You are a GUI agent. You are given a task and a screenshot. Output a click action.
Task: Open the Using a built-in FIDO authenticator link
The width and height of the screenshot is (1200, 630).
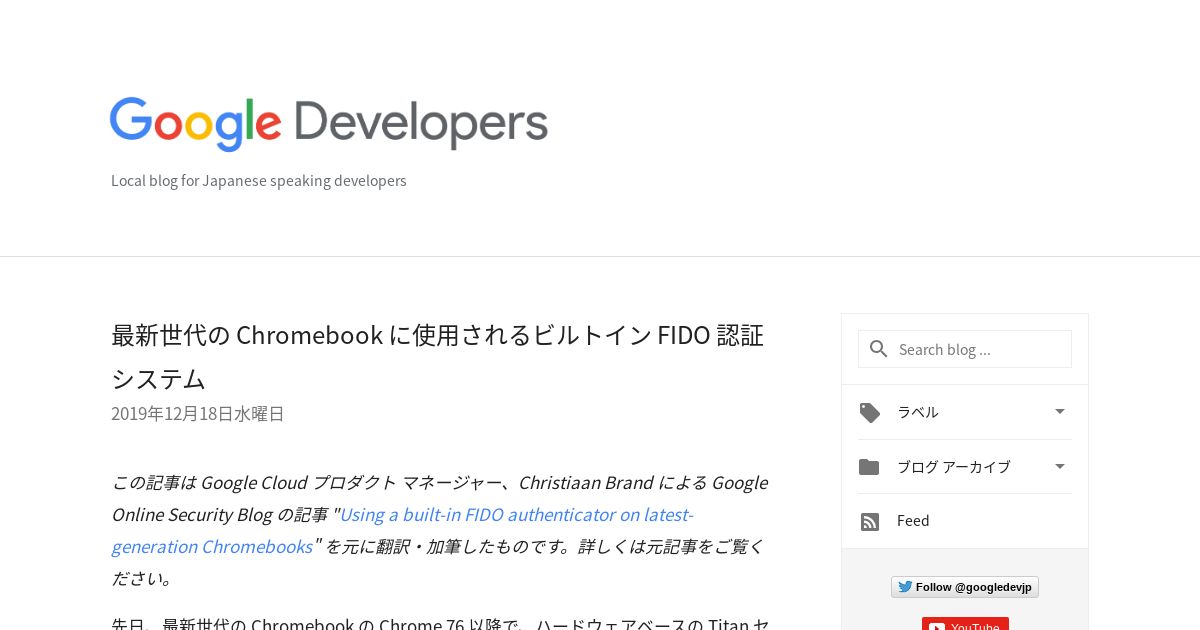[x=402, y=530]
